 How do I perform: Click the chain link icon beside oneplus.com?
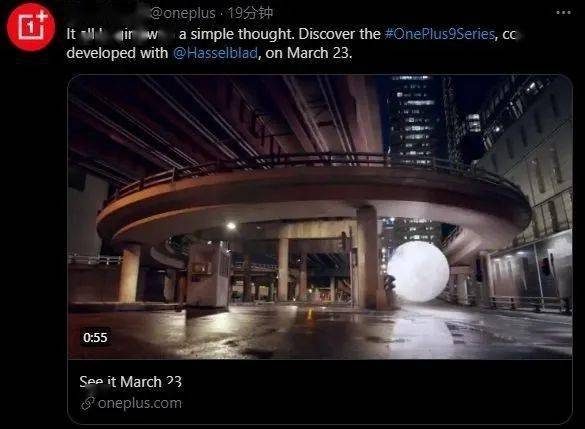tap(87, 403)
